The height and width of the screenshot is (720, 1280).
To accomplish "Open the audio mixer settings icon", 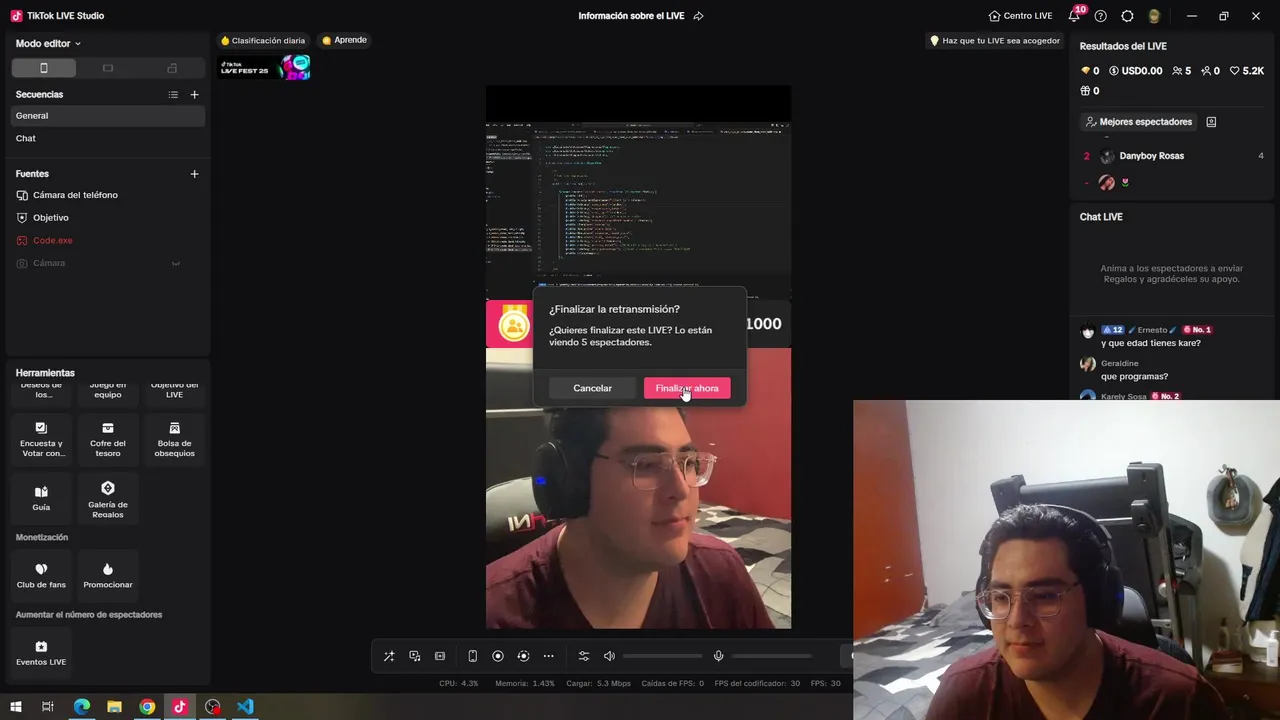I will pyautogui.click(x=584, y=656).
